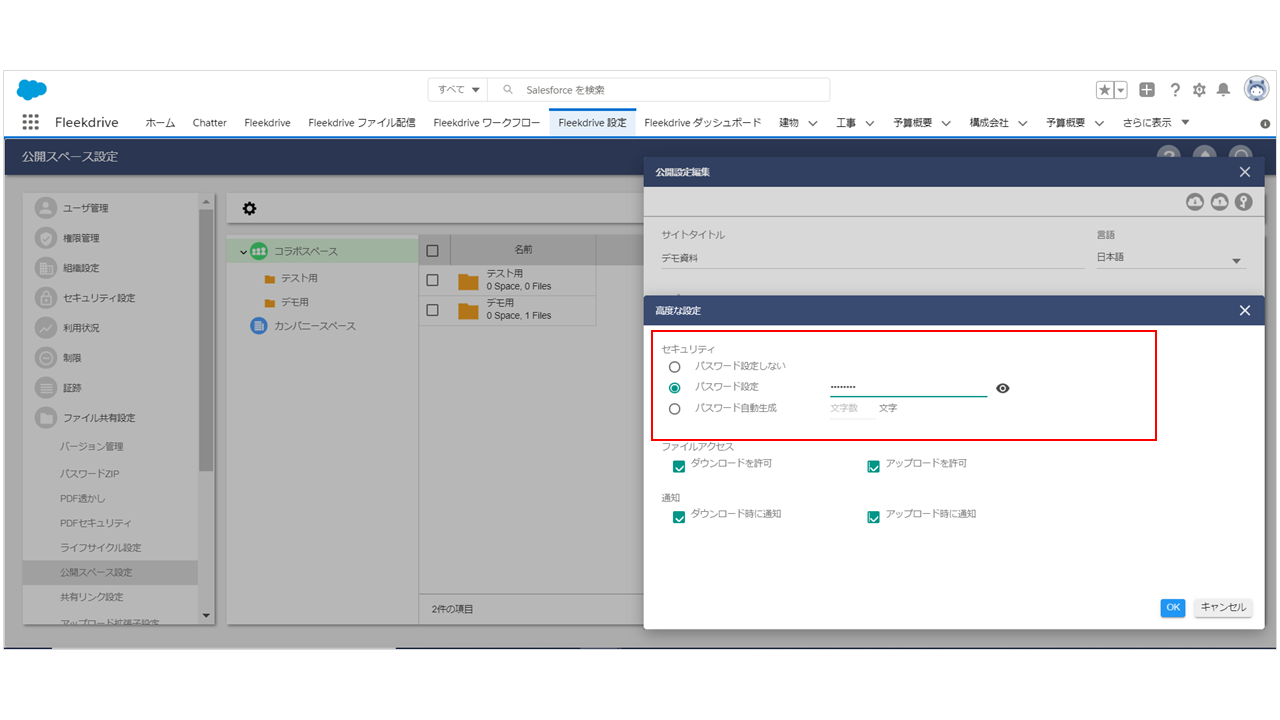Open the Salesforce App Launcher grid icon
The height and width of the screenshot is (720, 1280).
click(30, 122)
